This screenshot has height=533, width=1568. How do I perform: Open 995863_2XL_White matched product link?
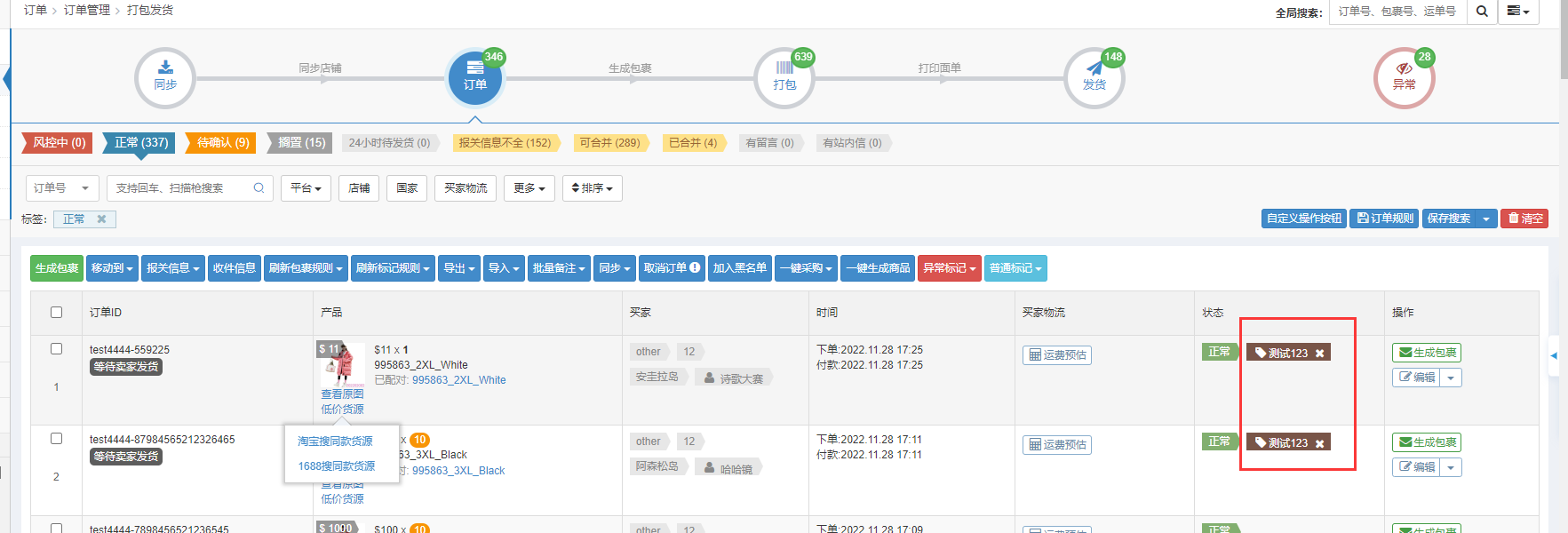pyautogui.click(x=459, y=380)
